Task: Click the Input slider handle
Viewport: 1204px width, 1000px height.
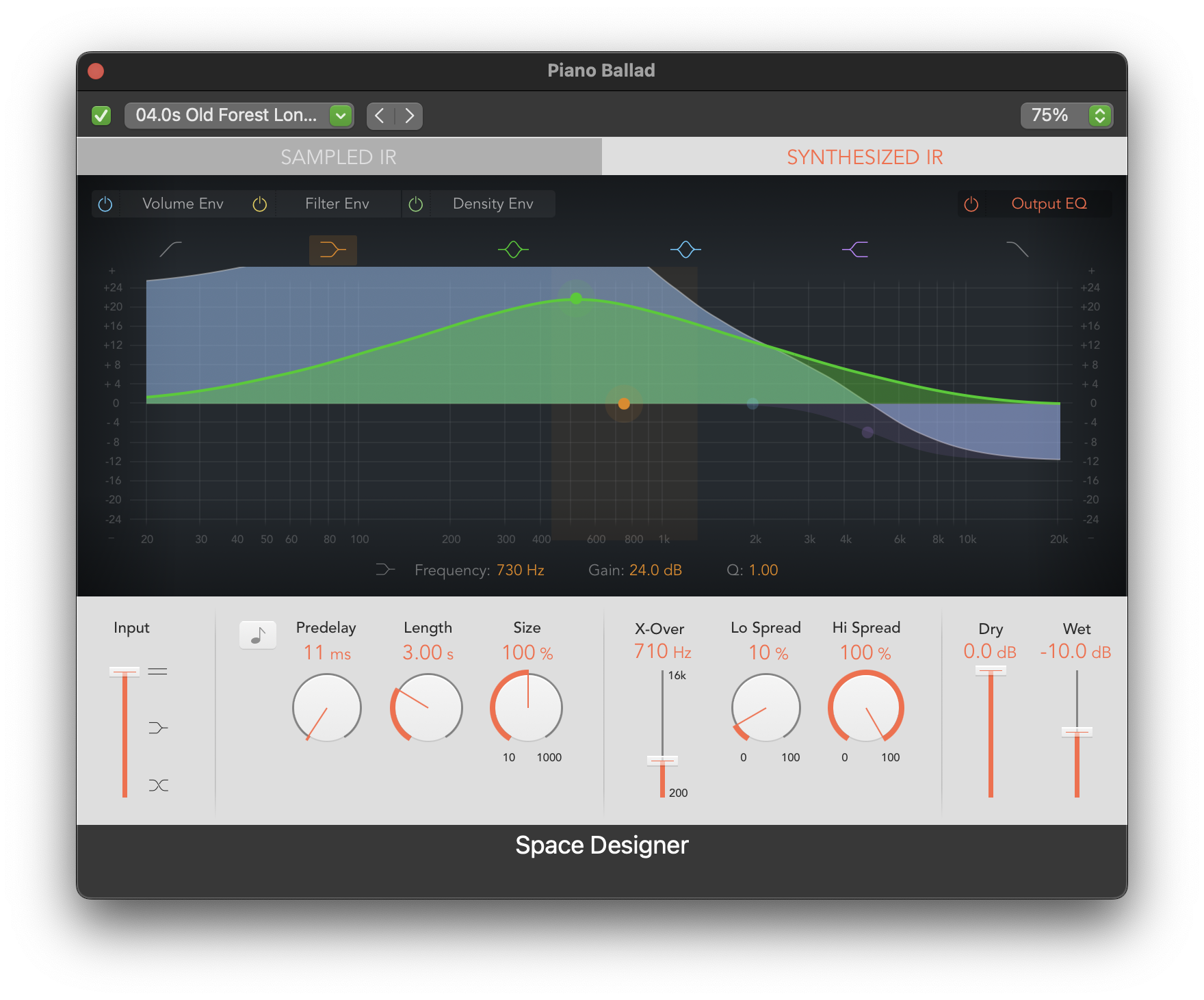Action: [125, 672]
